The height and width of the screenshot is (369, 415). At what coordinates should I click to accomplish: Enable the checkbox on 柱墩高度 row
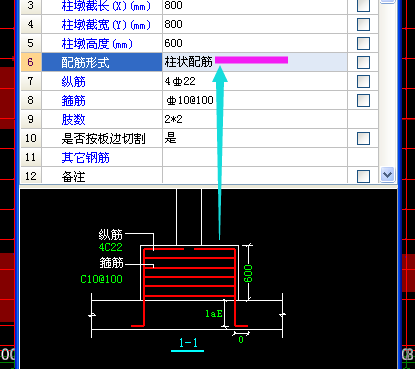[363, 43]
